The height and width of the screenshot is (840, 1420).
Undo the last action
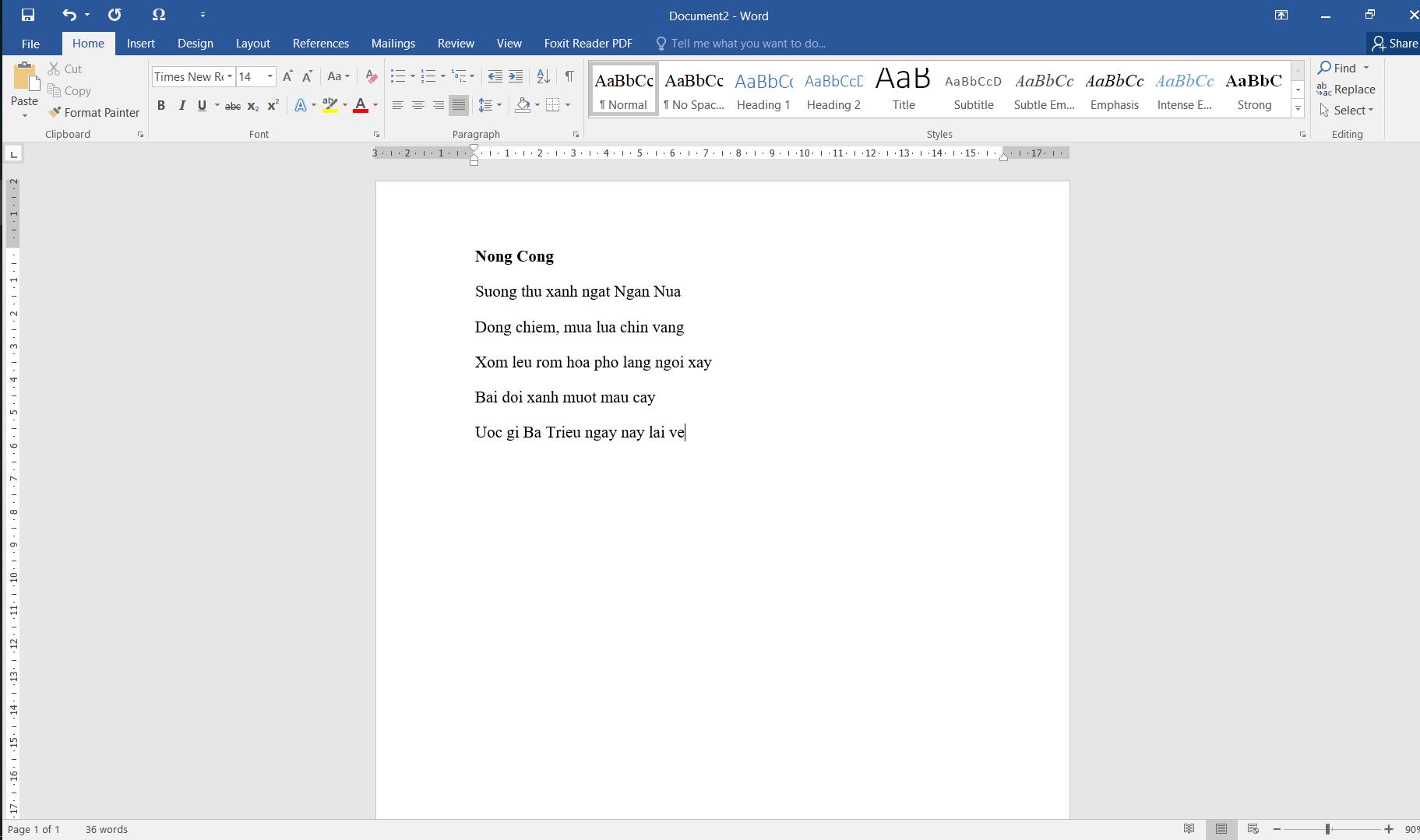click(69, 15)
